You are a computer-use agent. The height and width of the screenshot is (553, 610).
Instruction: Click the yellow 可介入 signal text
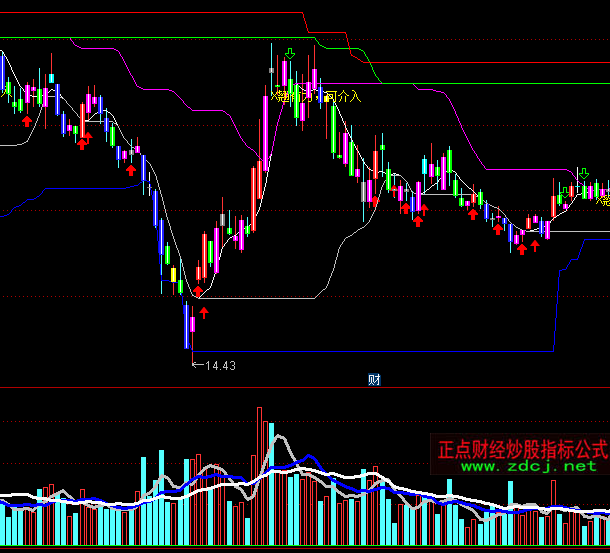point(345,97)
